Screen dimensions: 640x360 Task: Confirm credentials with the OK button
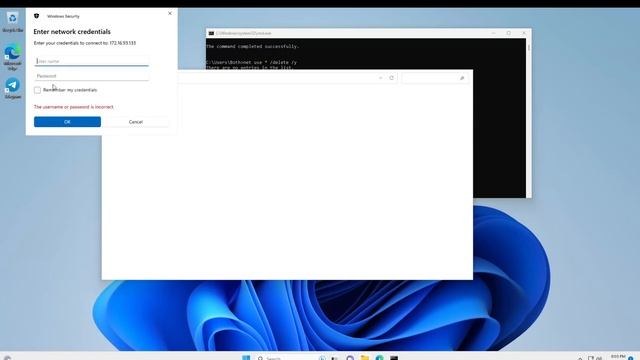(67, 122)
